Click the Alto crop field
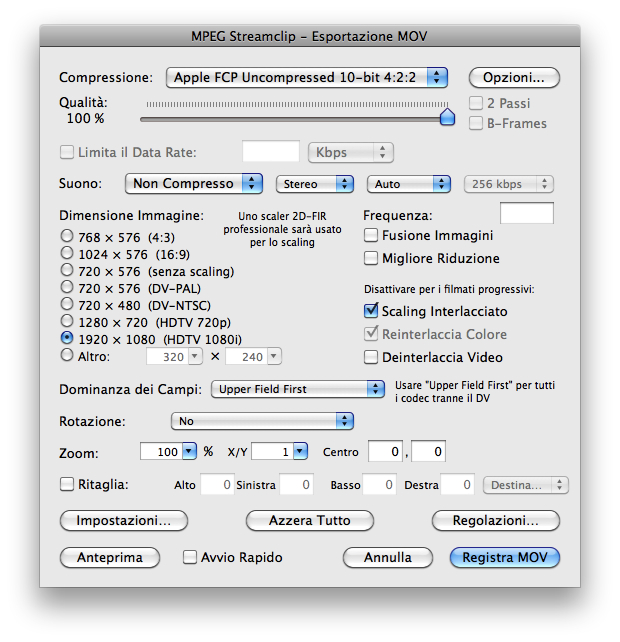 pos(217,484)
